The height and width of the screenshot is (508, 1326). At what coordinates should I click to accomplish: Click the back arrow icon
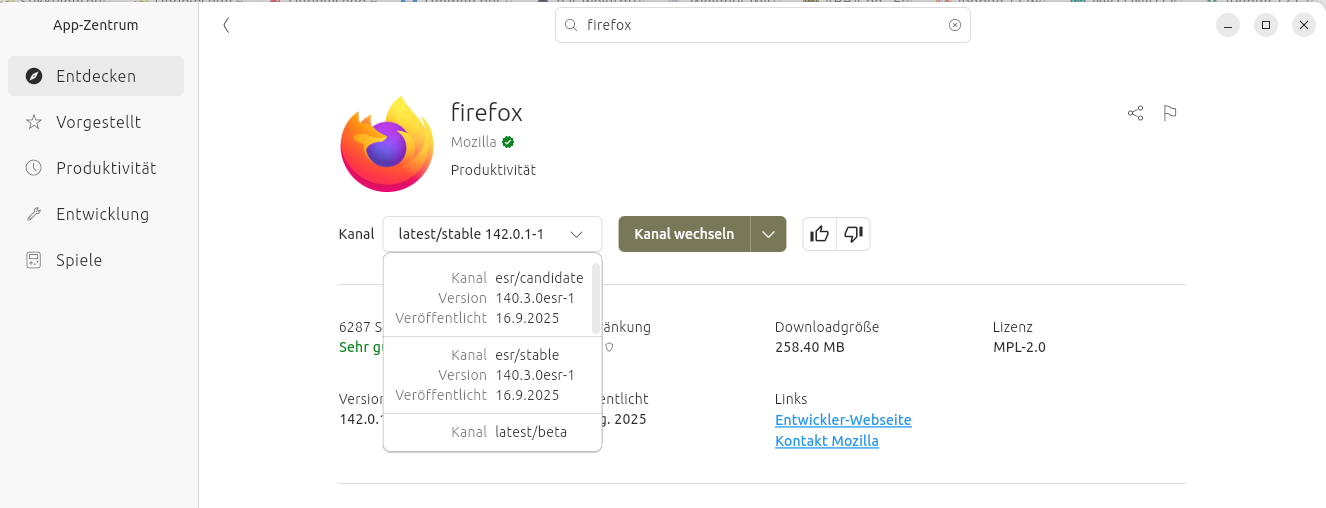pyautogui.click(x=226, y=25)
